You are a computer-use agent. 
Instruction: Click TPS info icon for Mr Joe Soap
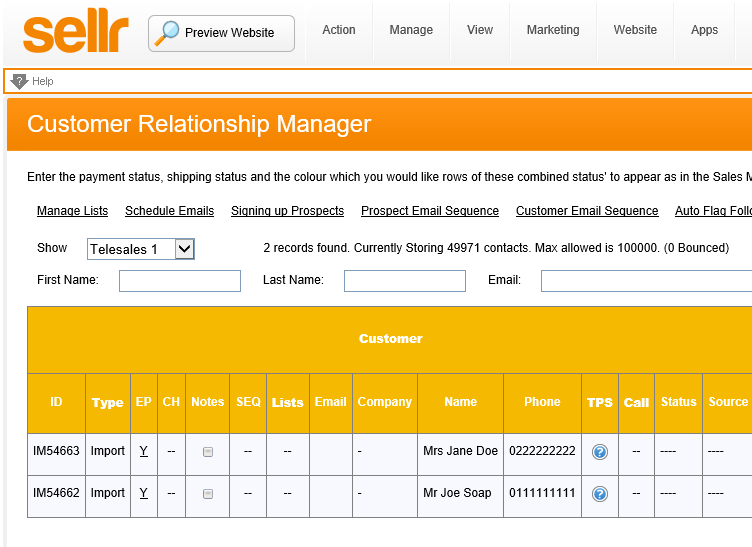(x=600, y=494)
